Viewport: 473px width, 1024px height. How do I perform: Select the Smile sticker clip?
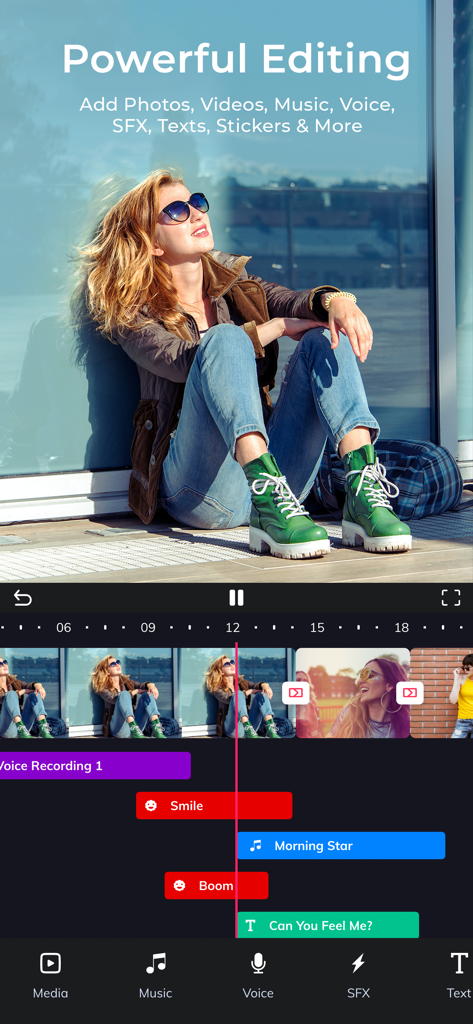[214, 805]
